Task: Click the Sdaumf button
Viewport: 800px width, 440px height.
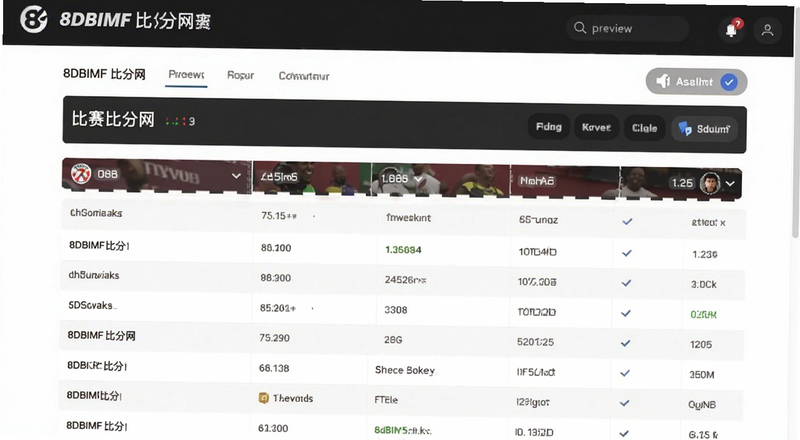Action: click(705, 129)
